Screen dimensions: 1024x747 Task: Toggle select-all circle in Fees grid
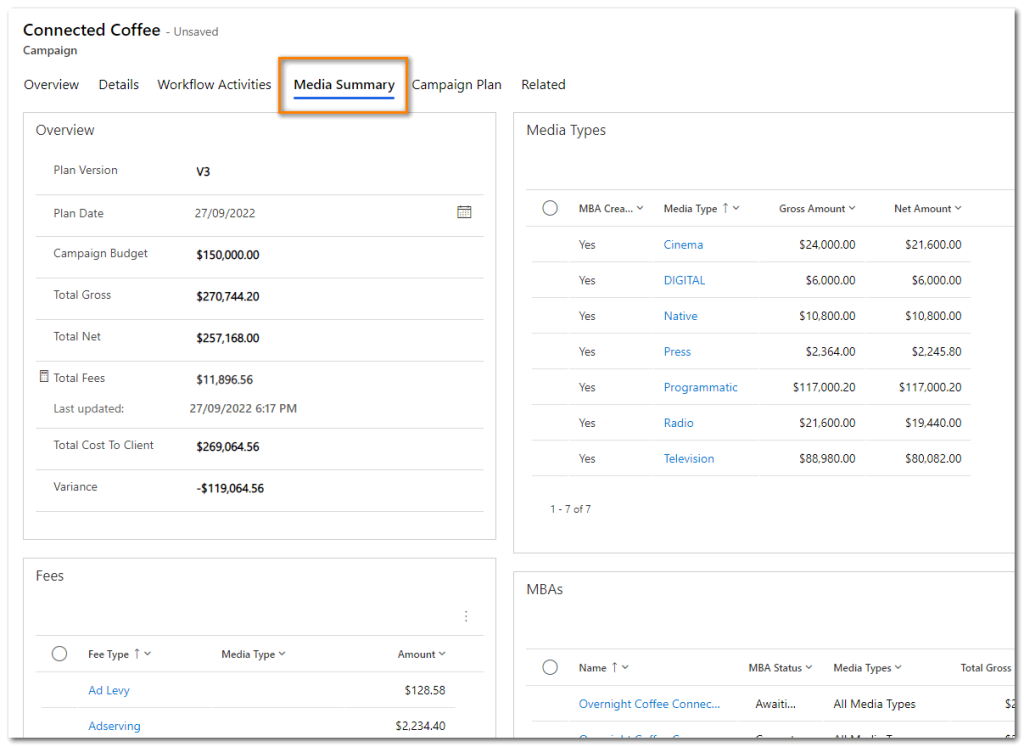pos(59,654)
